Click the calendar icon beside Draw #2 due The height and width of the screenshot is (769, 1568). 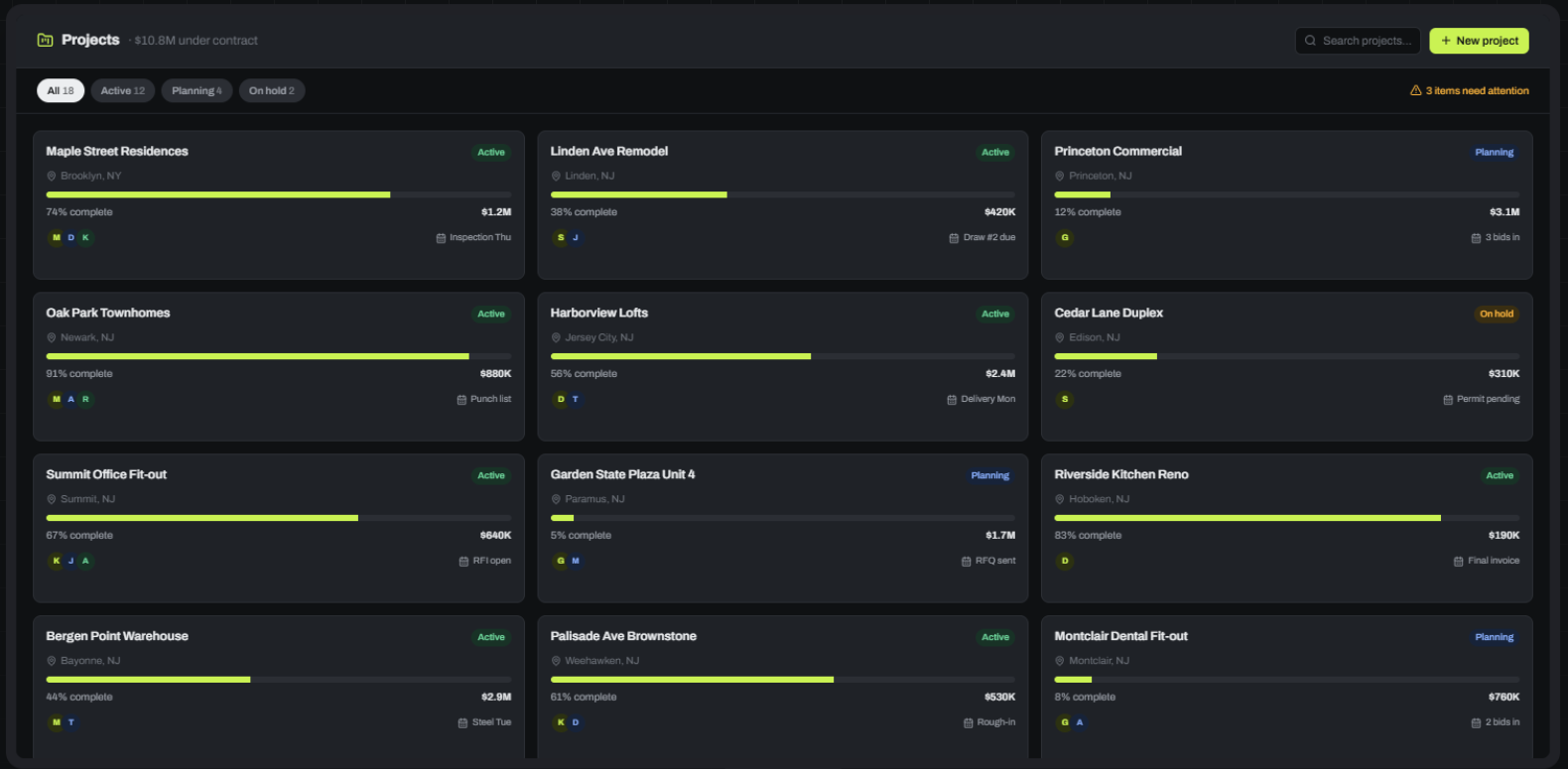coord(954,238)
